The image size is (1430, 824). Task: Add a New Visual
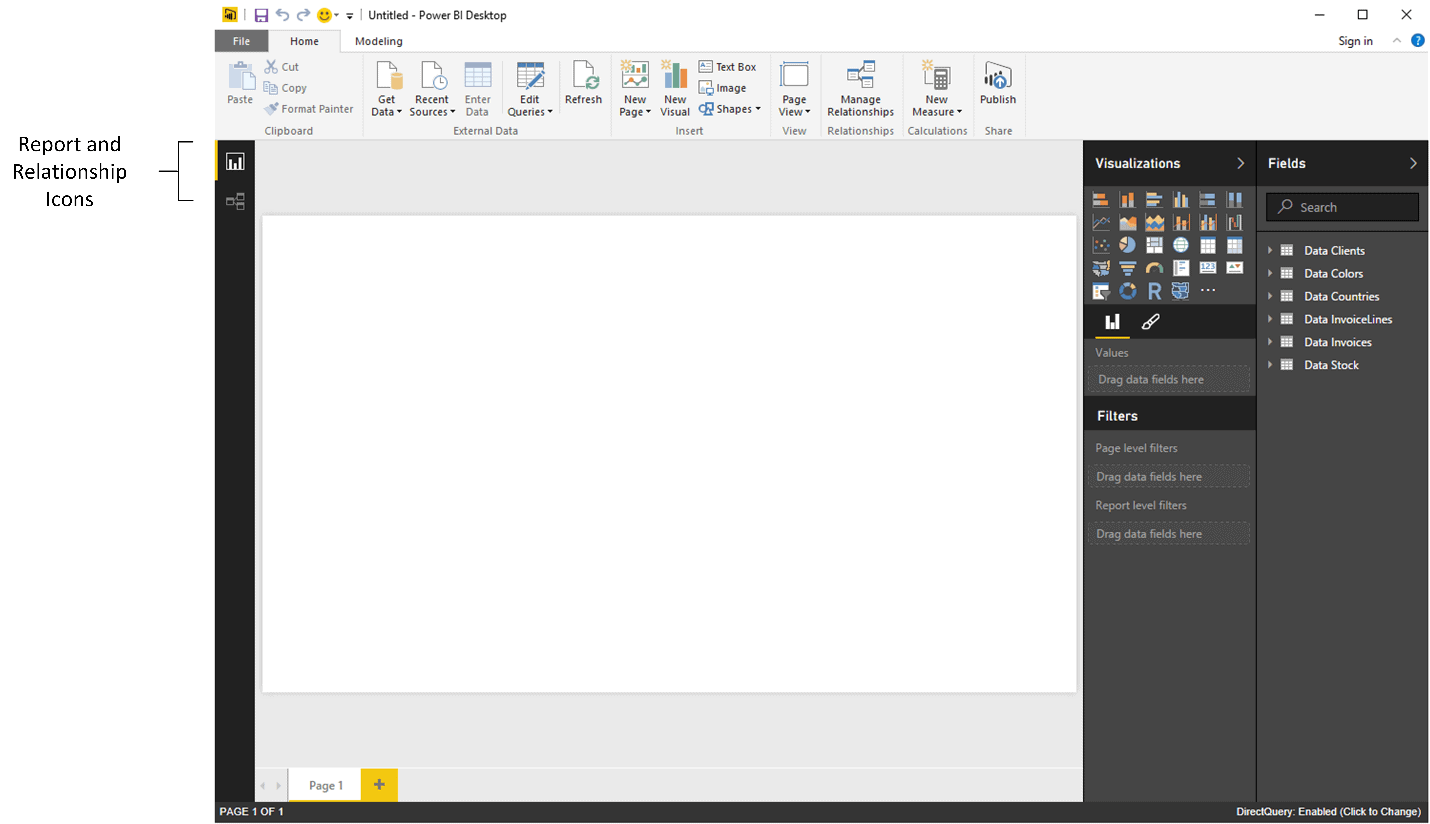[675, 89]
